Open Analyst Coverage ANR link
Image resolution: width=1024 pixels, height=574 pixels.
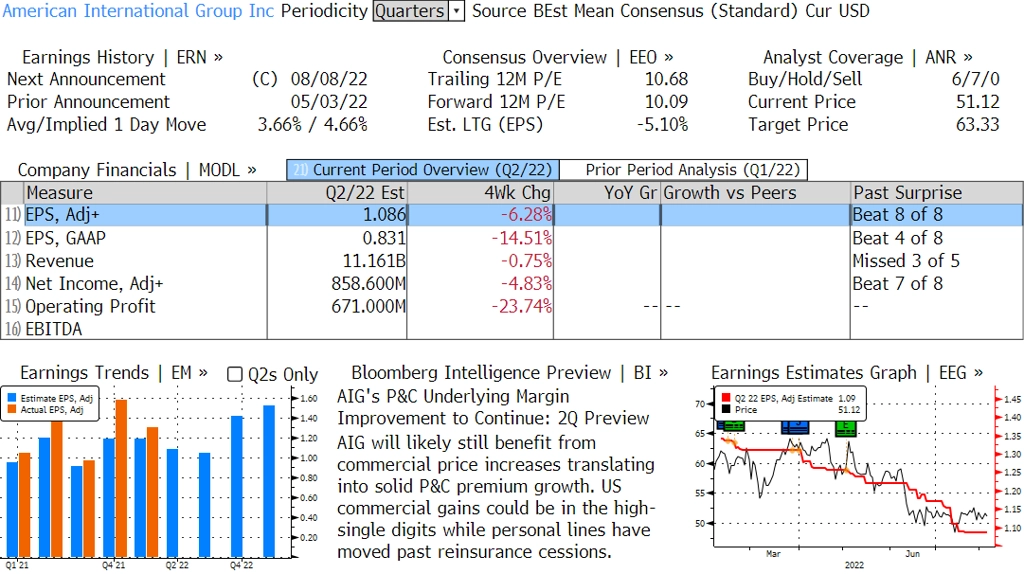[x=868, y=57]
